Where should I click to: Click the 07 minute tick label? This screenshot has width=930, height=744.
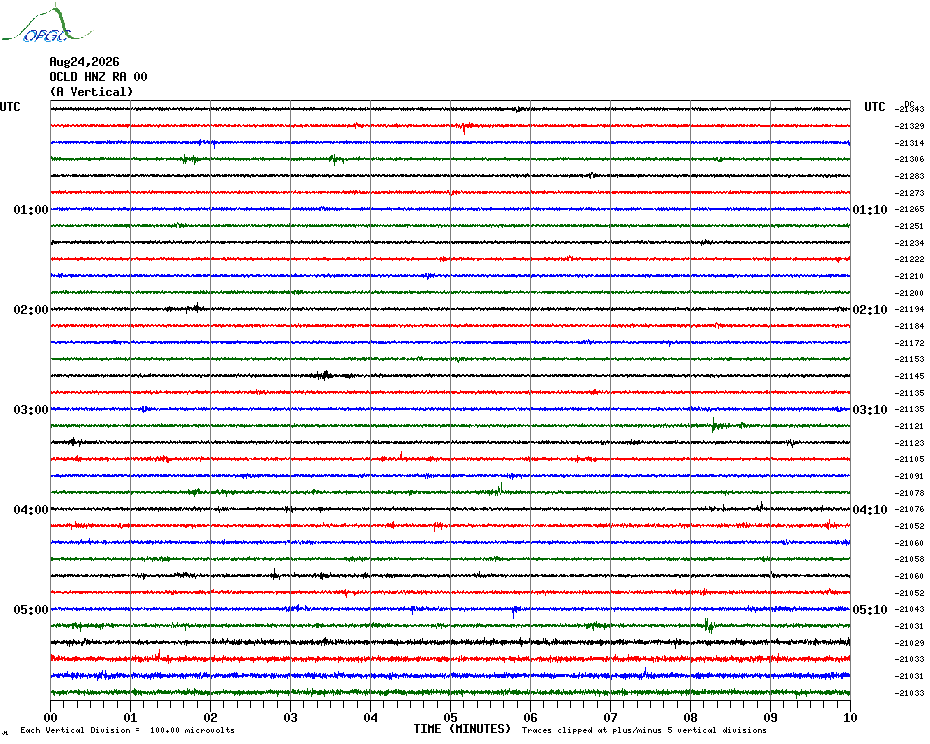pos(610,717)
